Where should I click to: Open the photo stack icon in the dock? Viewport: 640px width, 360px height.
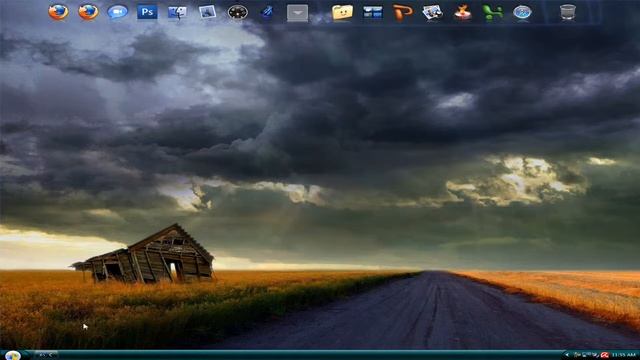tap(433, 12)
